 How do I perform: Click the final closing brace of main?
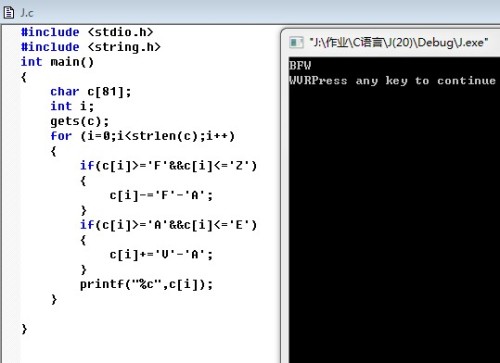pyautogui.click(x=24, y=329)
